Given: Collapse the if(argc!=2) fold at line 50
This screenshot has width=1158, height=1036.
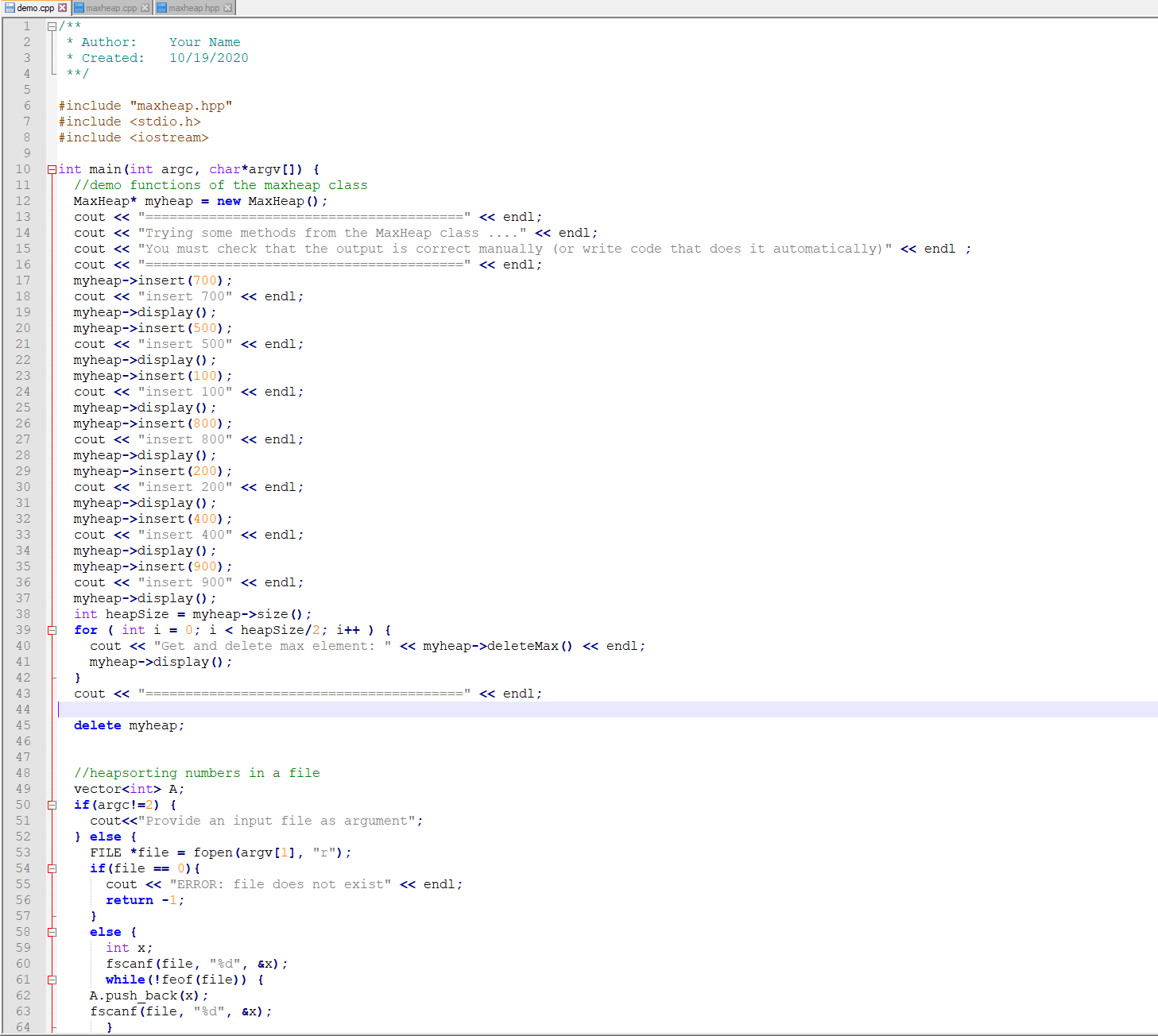Looking at the screenshot, I should [52, 805].
